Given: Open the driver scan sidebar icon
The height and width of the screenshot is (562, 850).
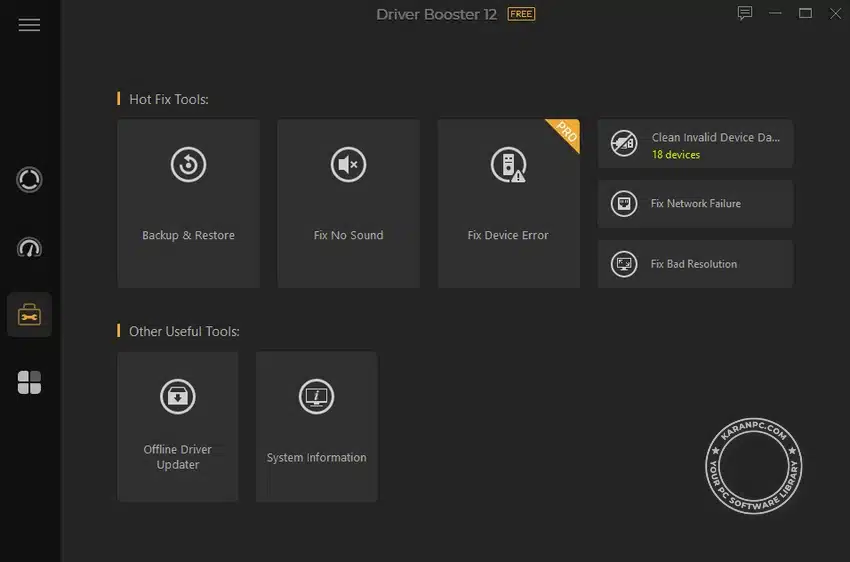Looking at the screenshot, I should [29, 180].
